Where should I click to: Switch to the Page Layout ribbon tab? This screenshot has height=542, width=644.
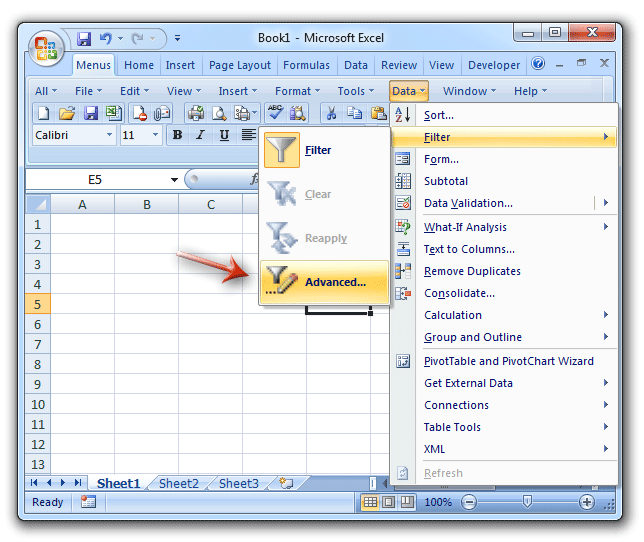click(239, 65)
